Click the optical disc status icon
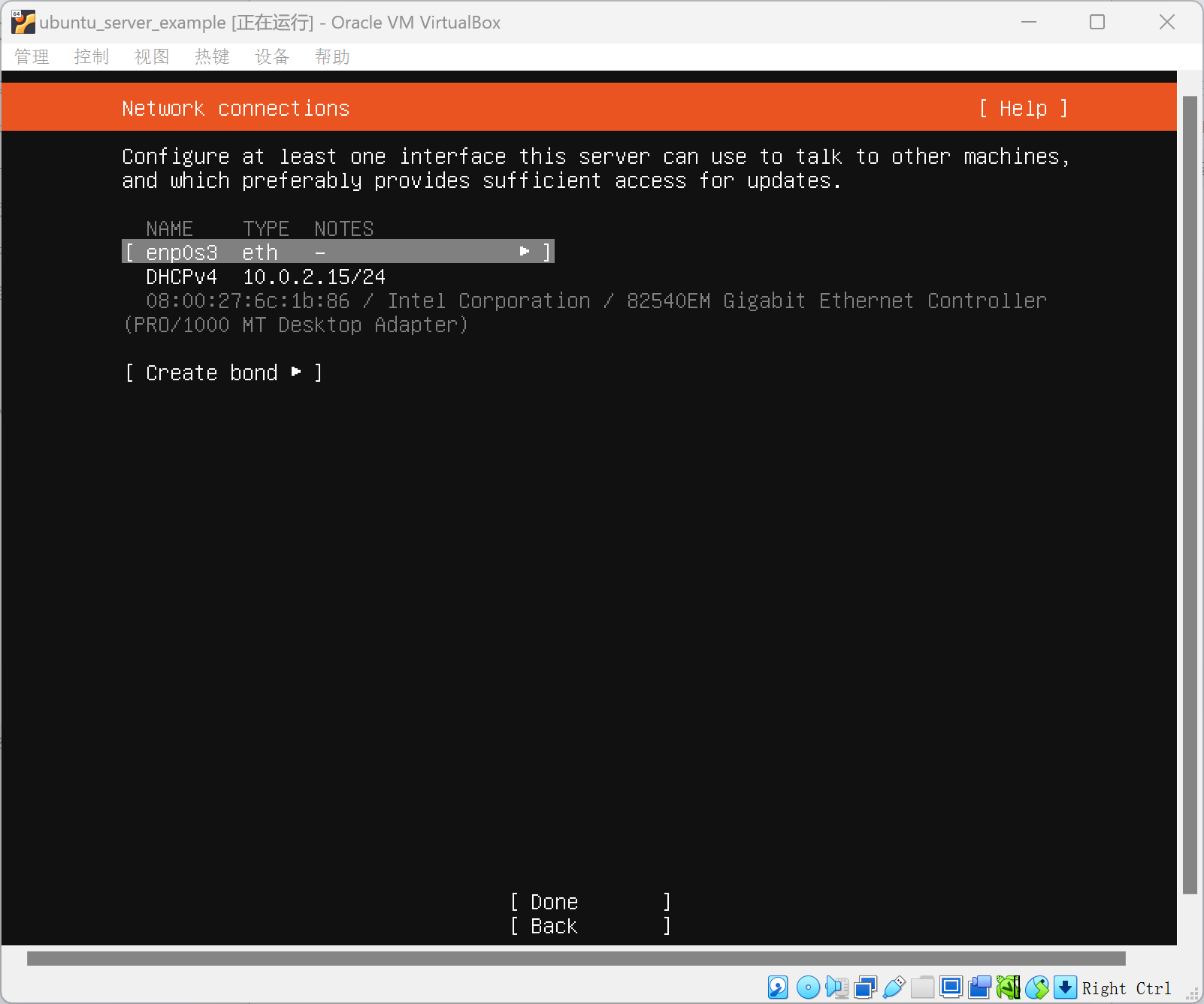The image size is (1204, 1004). pyautogui.click(x=808, y=987)
